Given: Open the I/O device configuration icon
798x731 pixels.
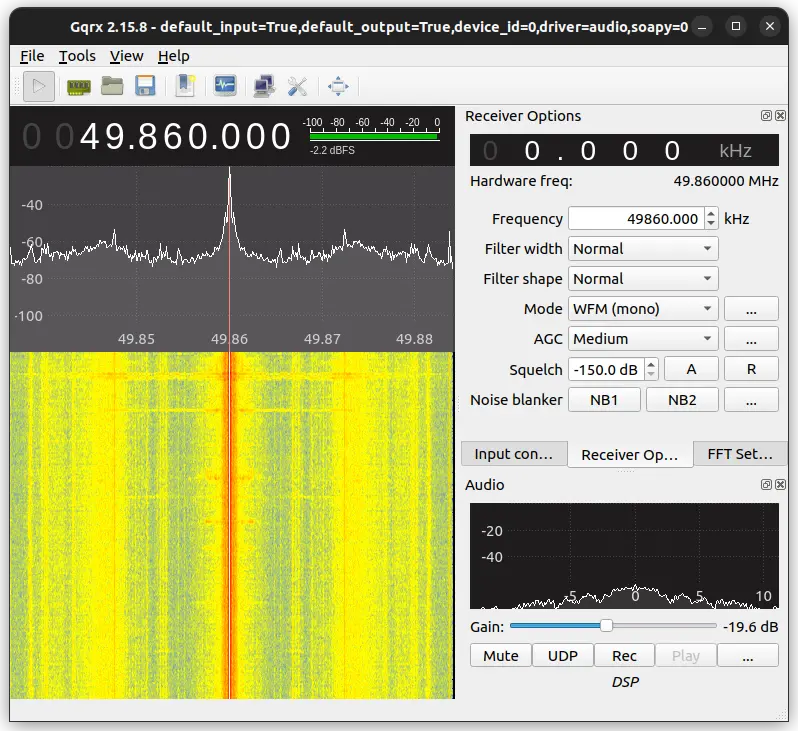Looking at the screenshot, I should 78,87.
